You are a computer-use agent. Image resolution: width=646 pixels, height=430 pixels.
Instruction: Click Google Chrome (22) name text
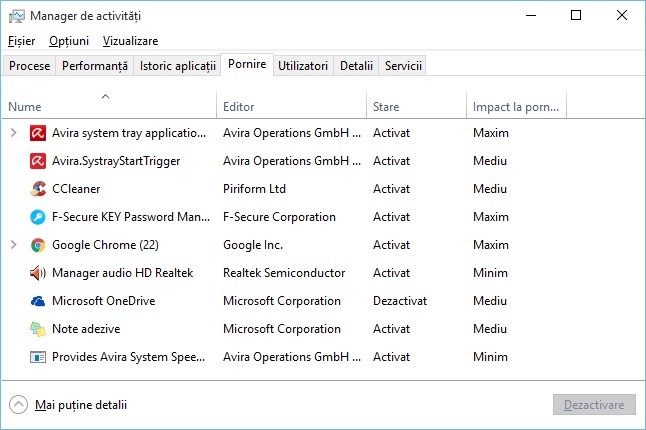tap(105, 245)
